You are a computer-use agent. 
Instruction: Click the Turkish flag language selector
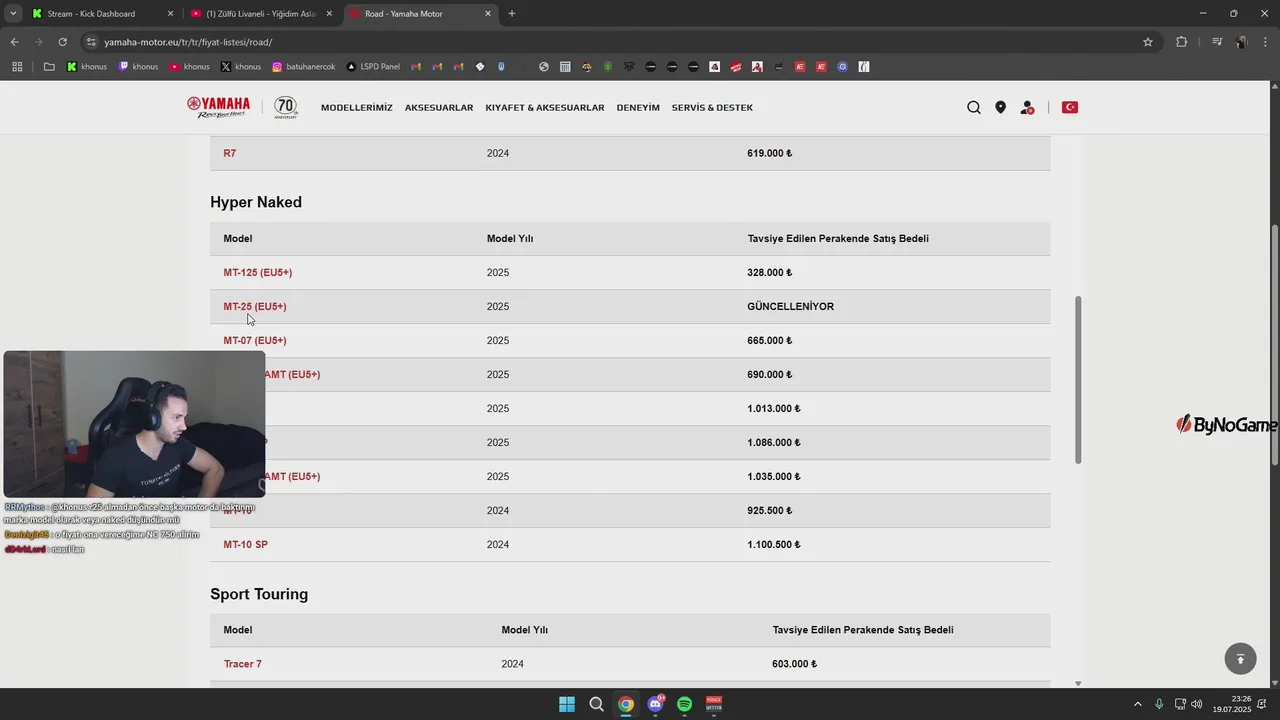point(1070,107)
